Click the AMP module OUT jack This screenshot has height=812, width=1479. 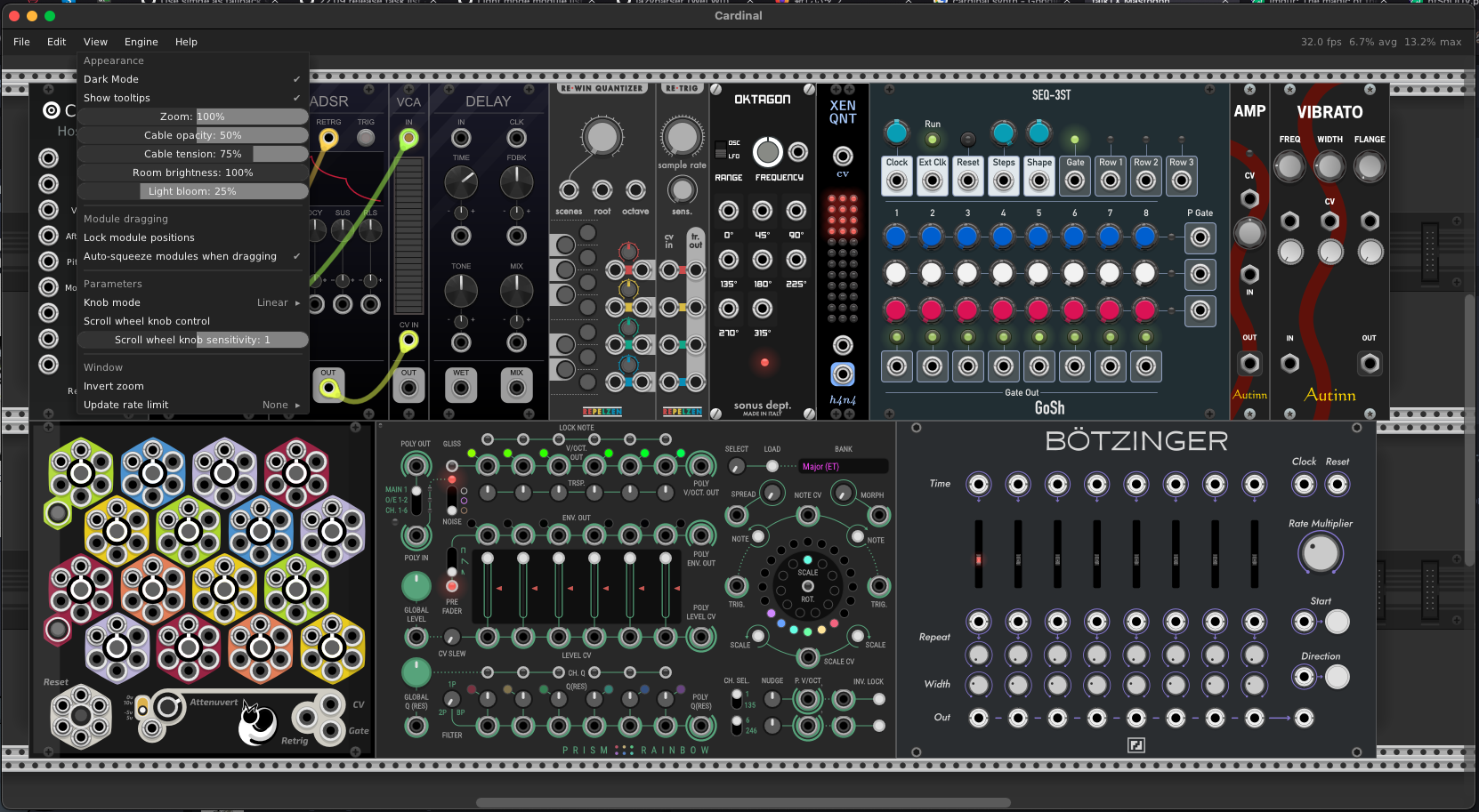1249,363
